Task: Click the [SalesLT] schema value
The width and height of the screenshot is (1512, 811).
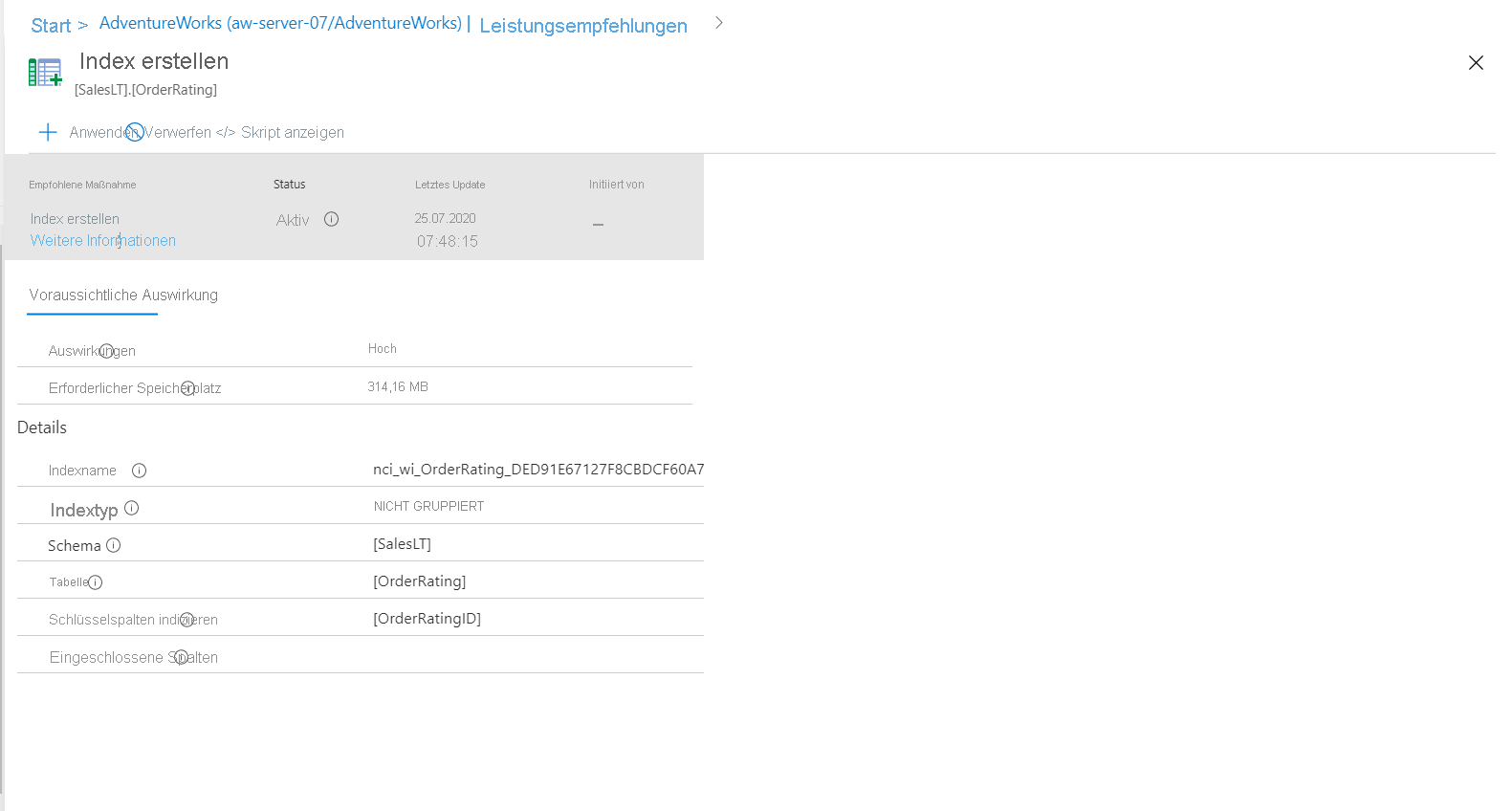Action: click(402, 543)
